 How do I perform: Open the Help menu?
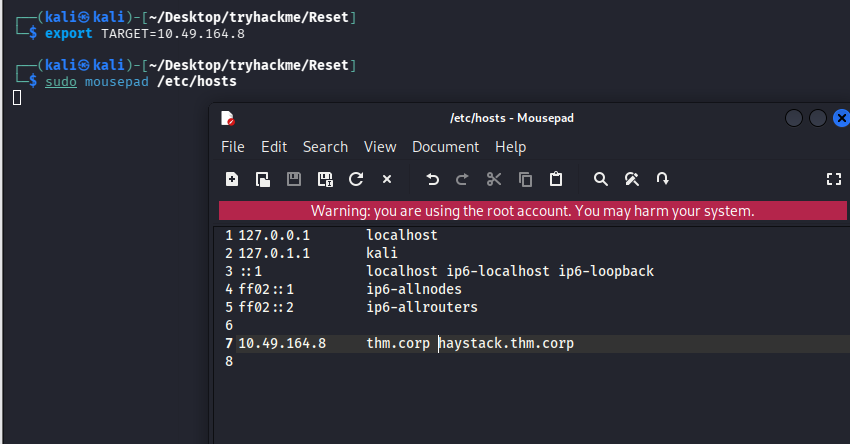pyautogui.click(x=510, y=147)
